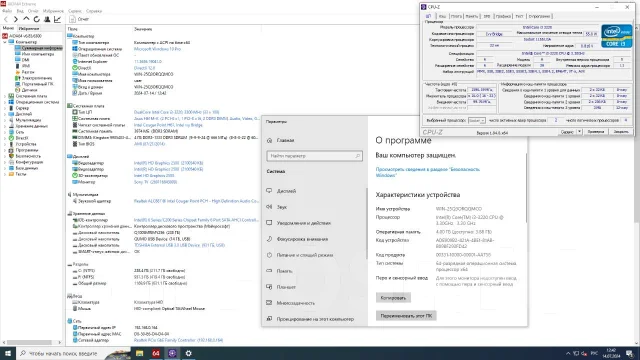The height and width of the screenshot is (360, 640).
Task: Open Дисплей in Settings sidebar
Action: pyautogui.click(x=286, y=191)
